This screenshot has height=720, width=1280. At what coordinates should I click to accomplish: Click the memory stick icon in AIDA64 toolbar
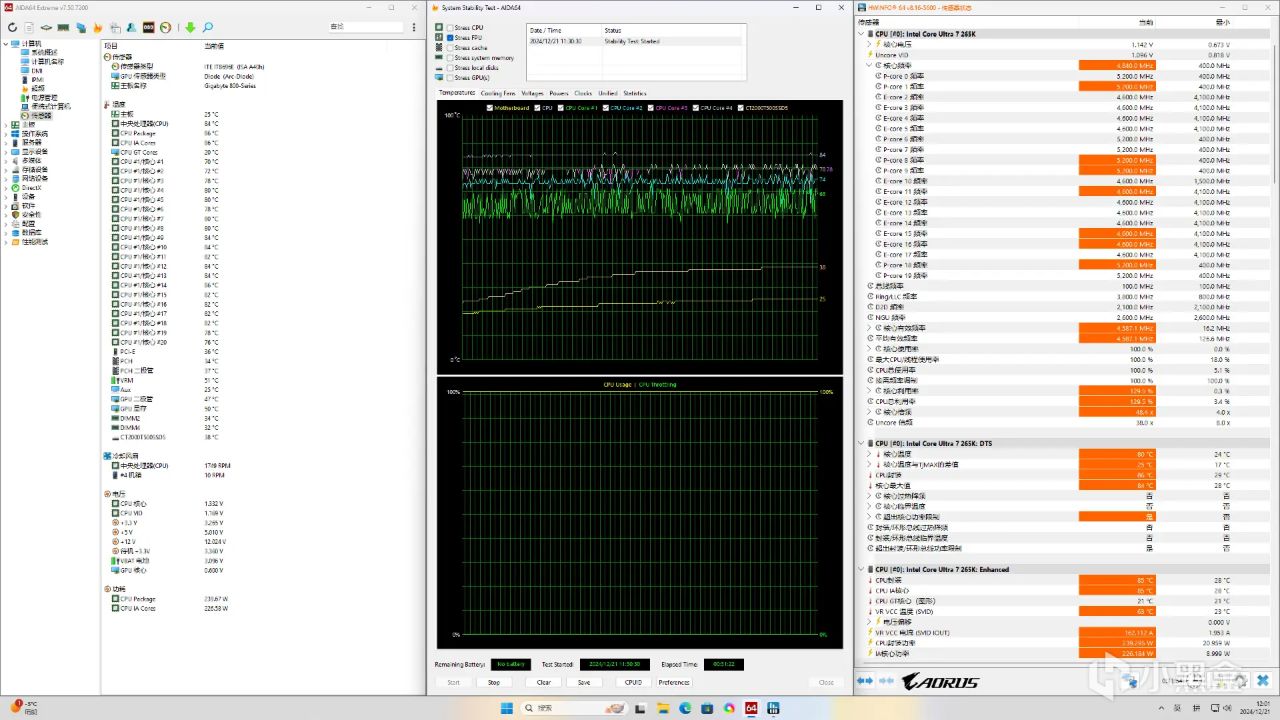pyautogui.click(x=62, y=28)
